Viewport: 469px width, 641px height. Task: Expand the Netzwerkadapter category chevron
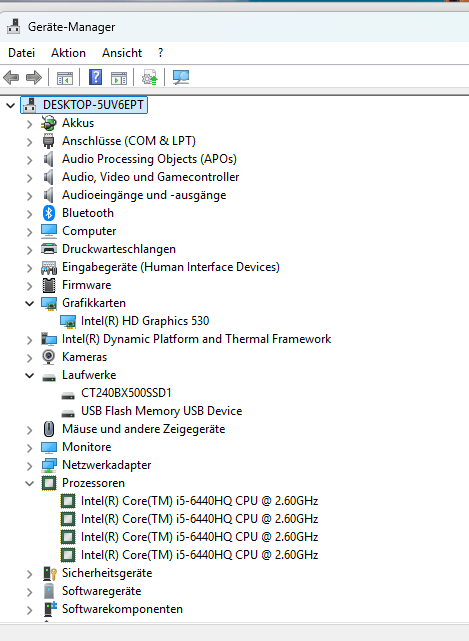point(29,465)
